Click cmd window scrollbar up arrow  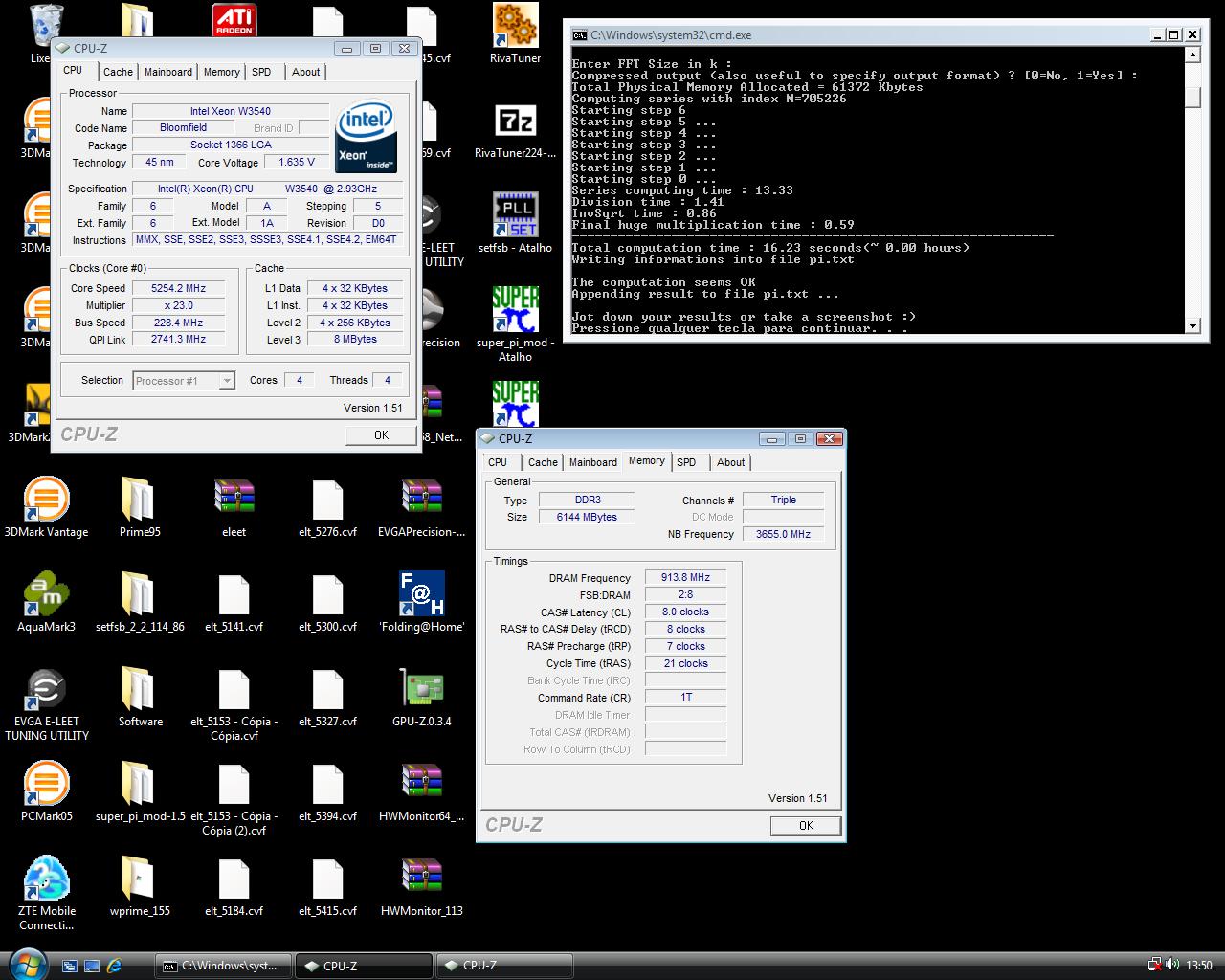coord(1192,55)
